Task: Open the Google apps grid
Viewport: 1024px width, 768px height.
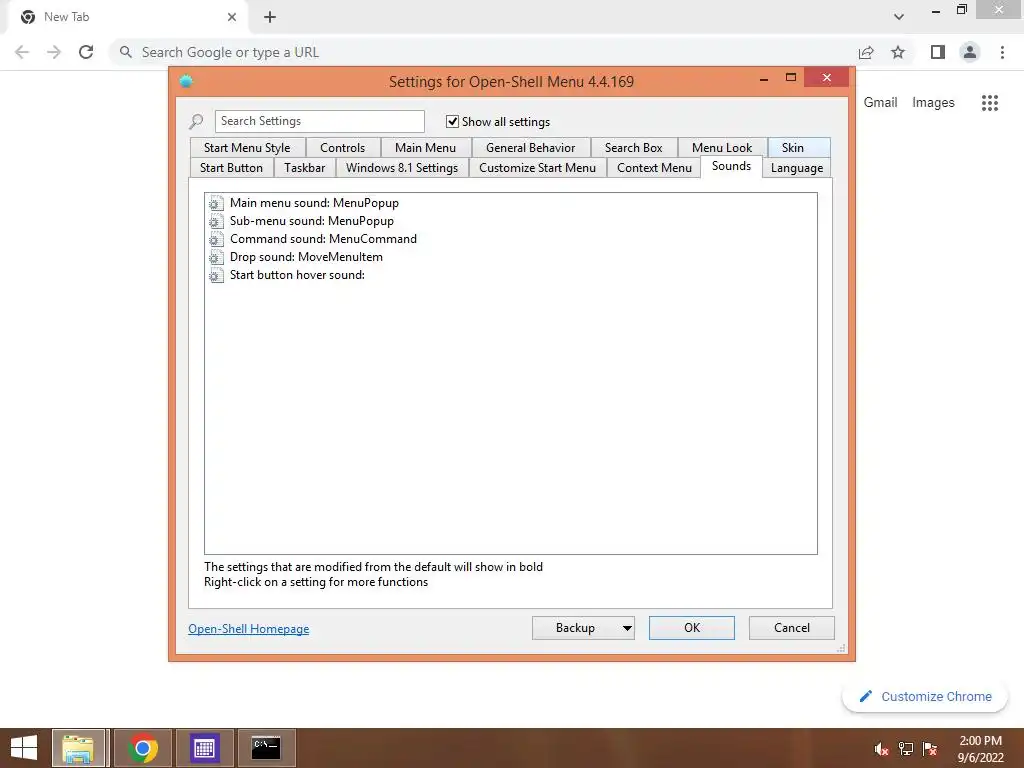Action: [x=989, y=103]
